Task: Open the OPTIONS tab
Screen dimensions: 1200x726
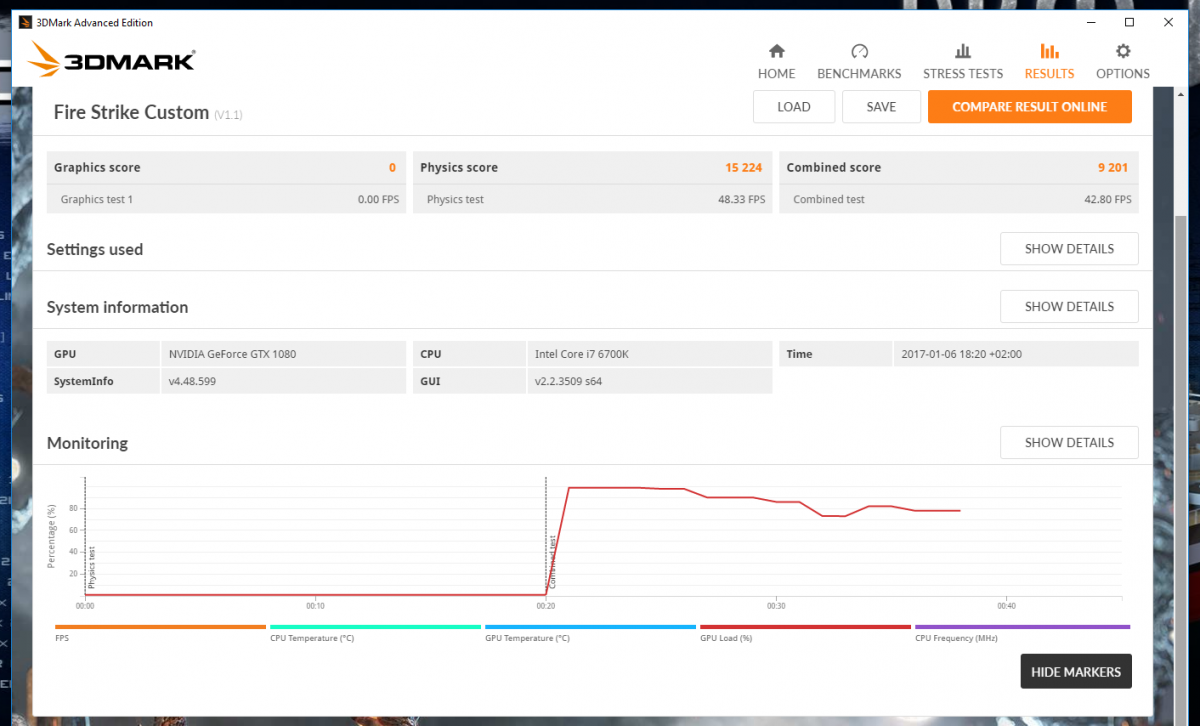Action: 1123,62
